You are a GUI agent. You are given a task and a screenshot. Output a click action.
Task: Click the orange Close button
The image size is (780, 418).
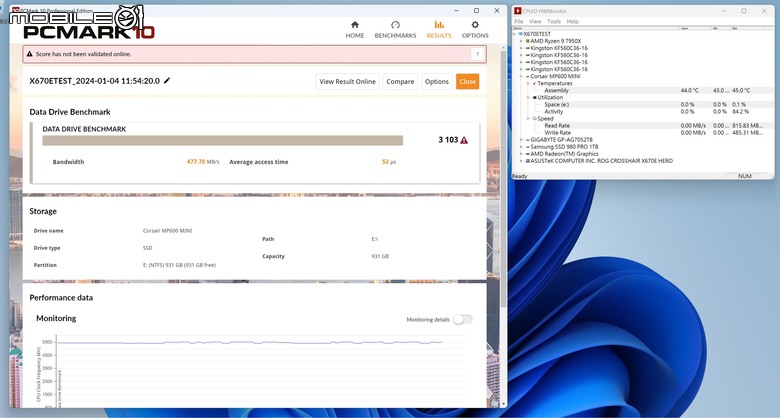pyautogui.click(x=468, y=82)
